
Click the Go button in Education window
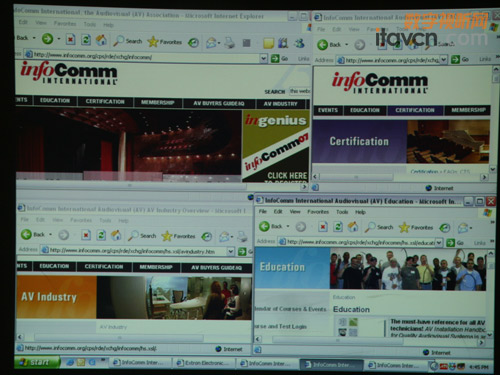coord(455,243)
